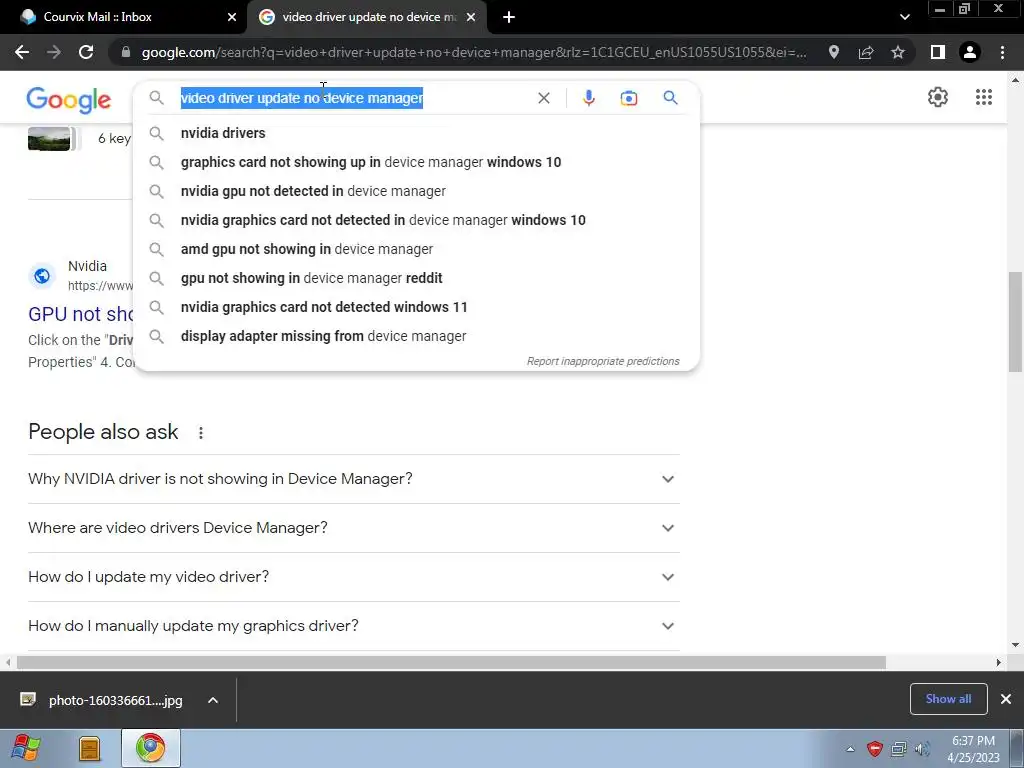This screenshot has width=1024, height=768.
Task: Expand 'How do I update my video driver?'
Action: click(353, 577)
